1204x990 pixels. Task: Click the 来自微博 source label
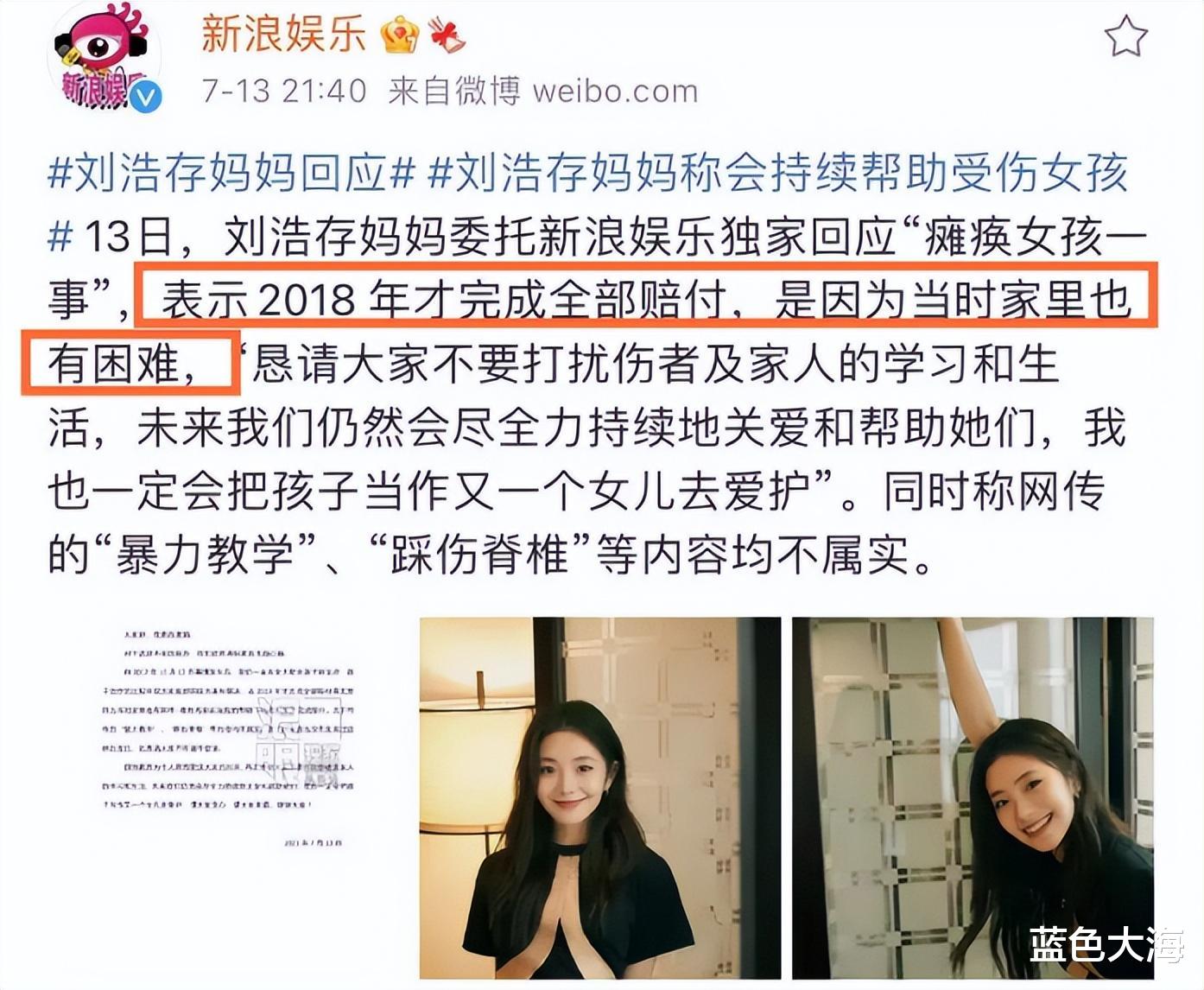click(x=454, y=91)
